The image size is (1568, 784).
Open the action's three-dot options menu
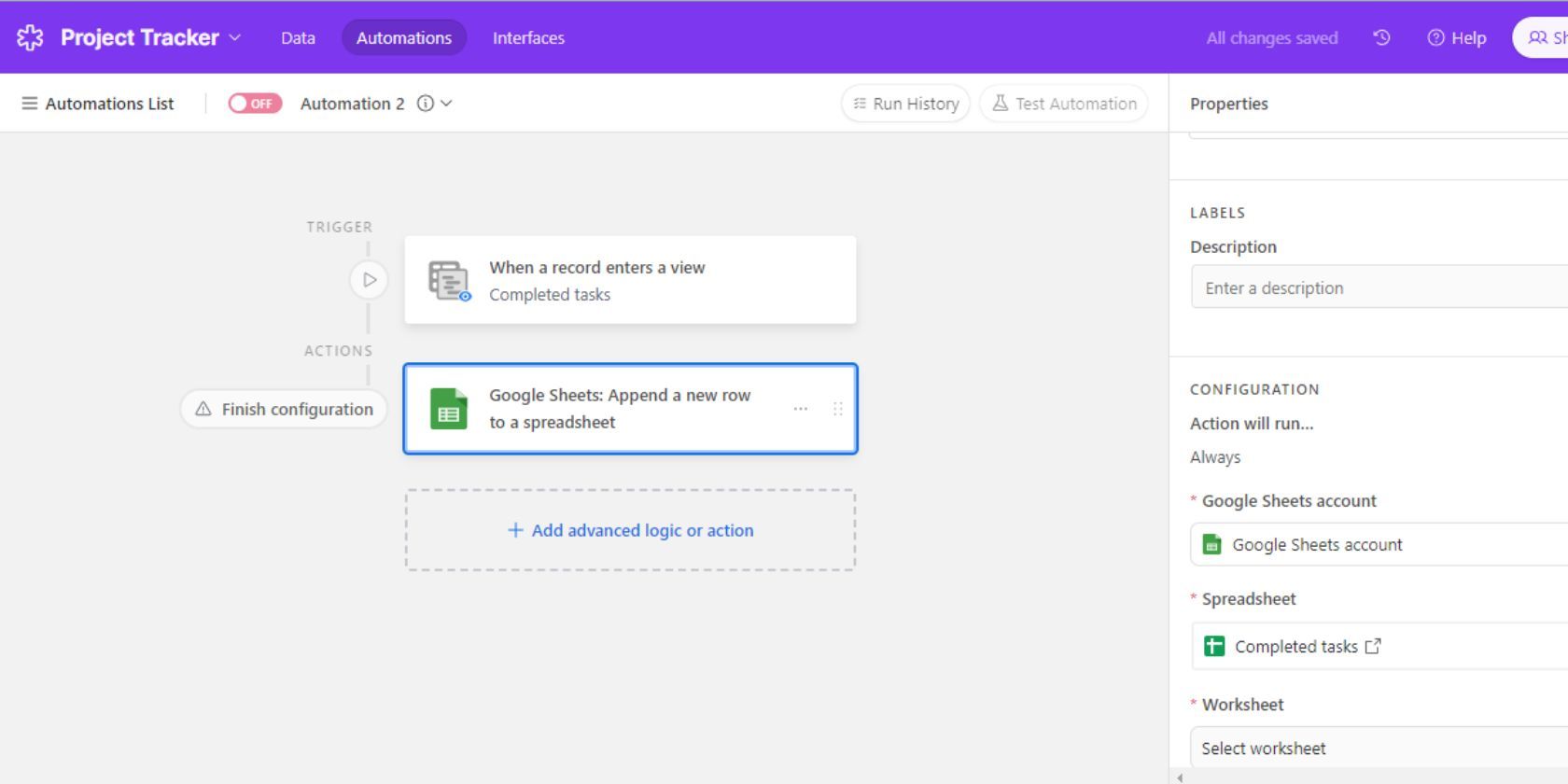point(800,409)
